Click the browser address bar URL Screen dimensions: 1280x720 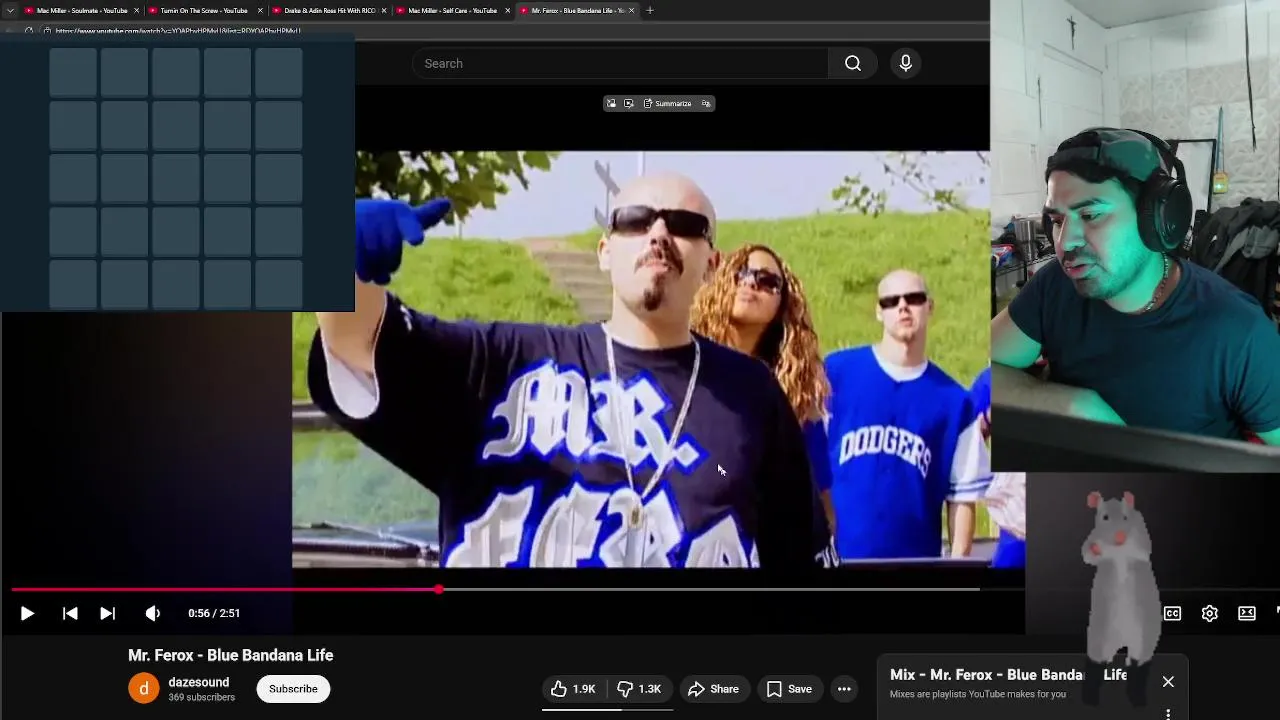(178, 31)
